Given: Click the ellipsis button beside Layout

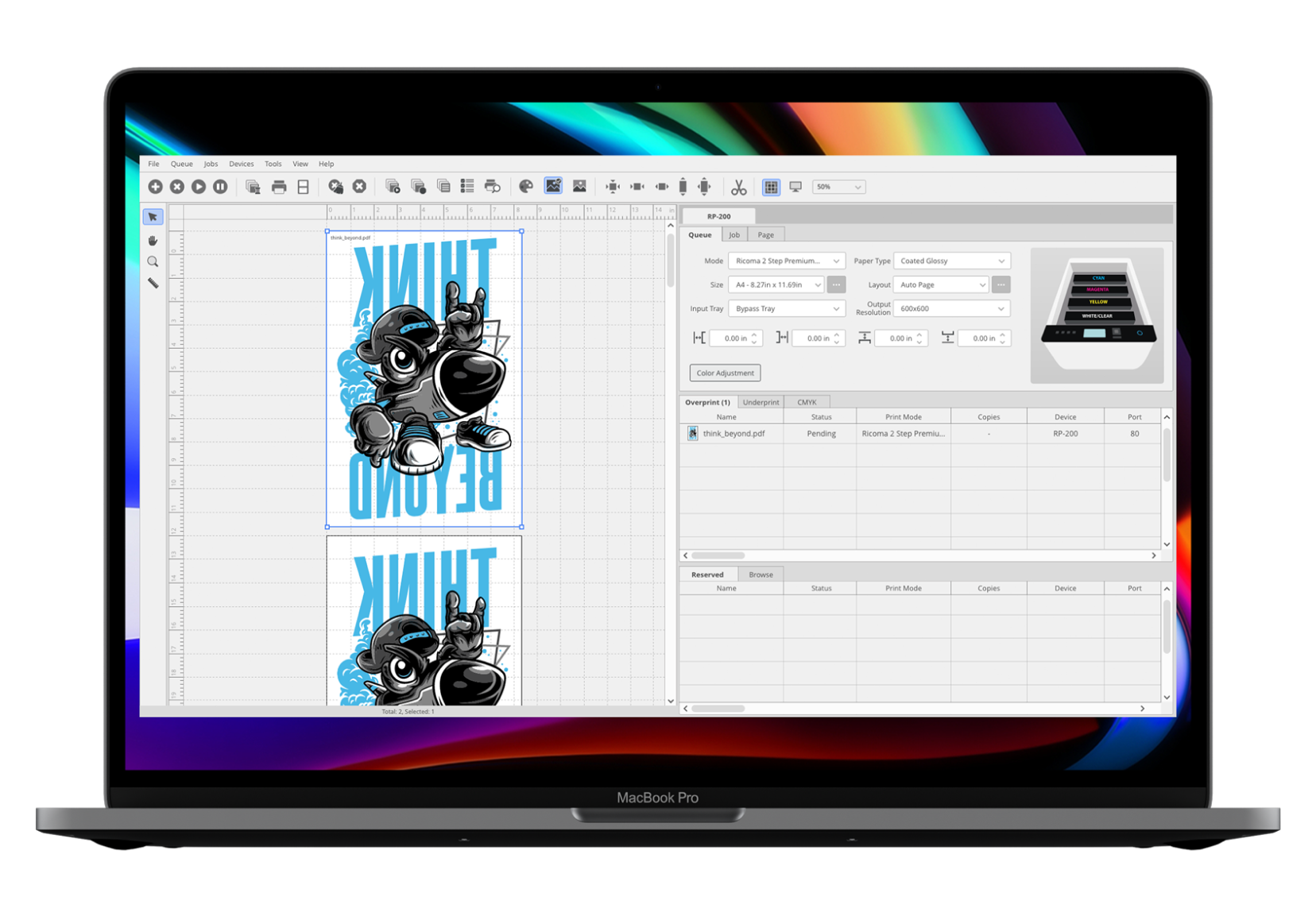Looking at the screenshot, I should pyautogui.click(x=1001, y=284).
